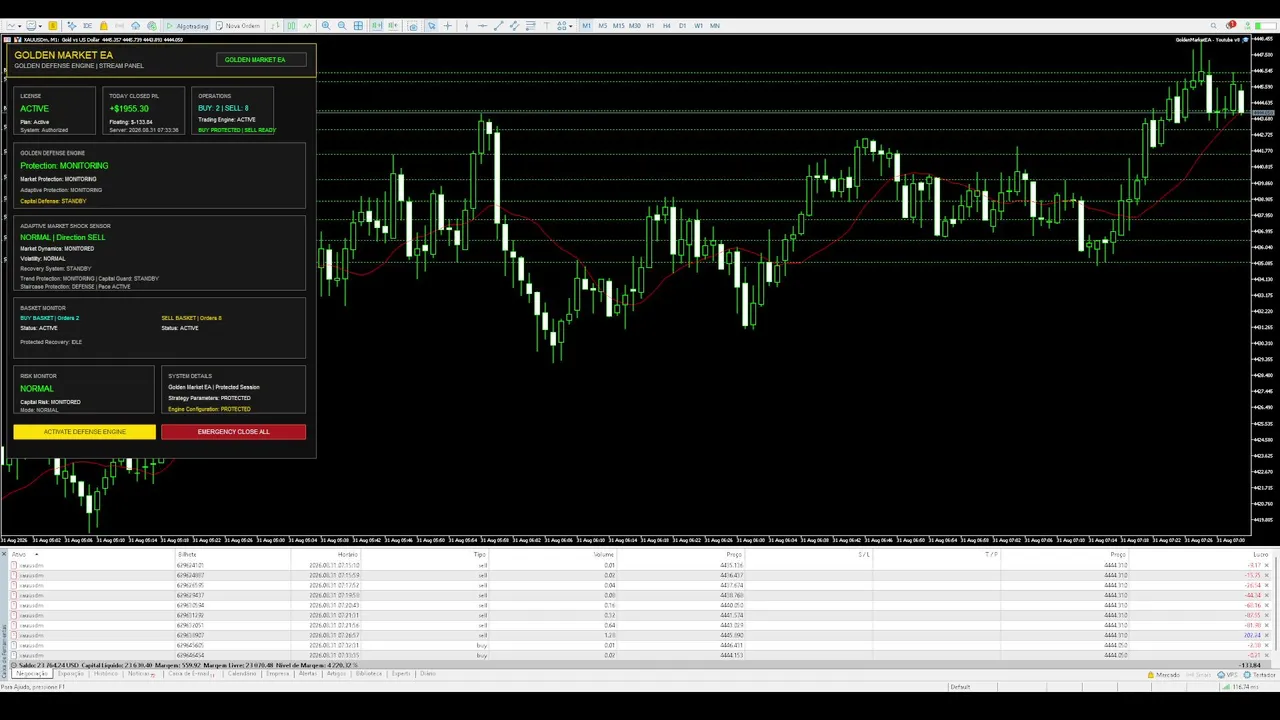The image size is (1280, 720).
Task: Open the Histórico tab
Action: pos(106,674)
